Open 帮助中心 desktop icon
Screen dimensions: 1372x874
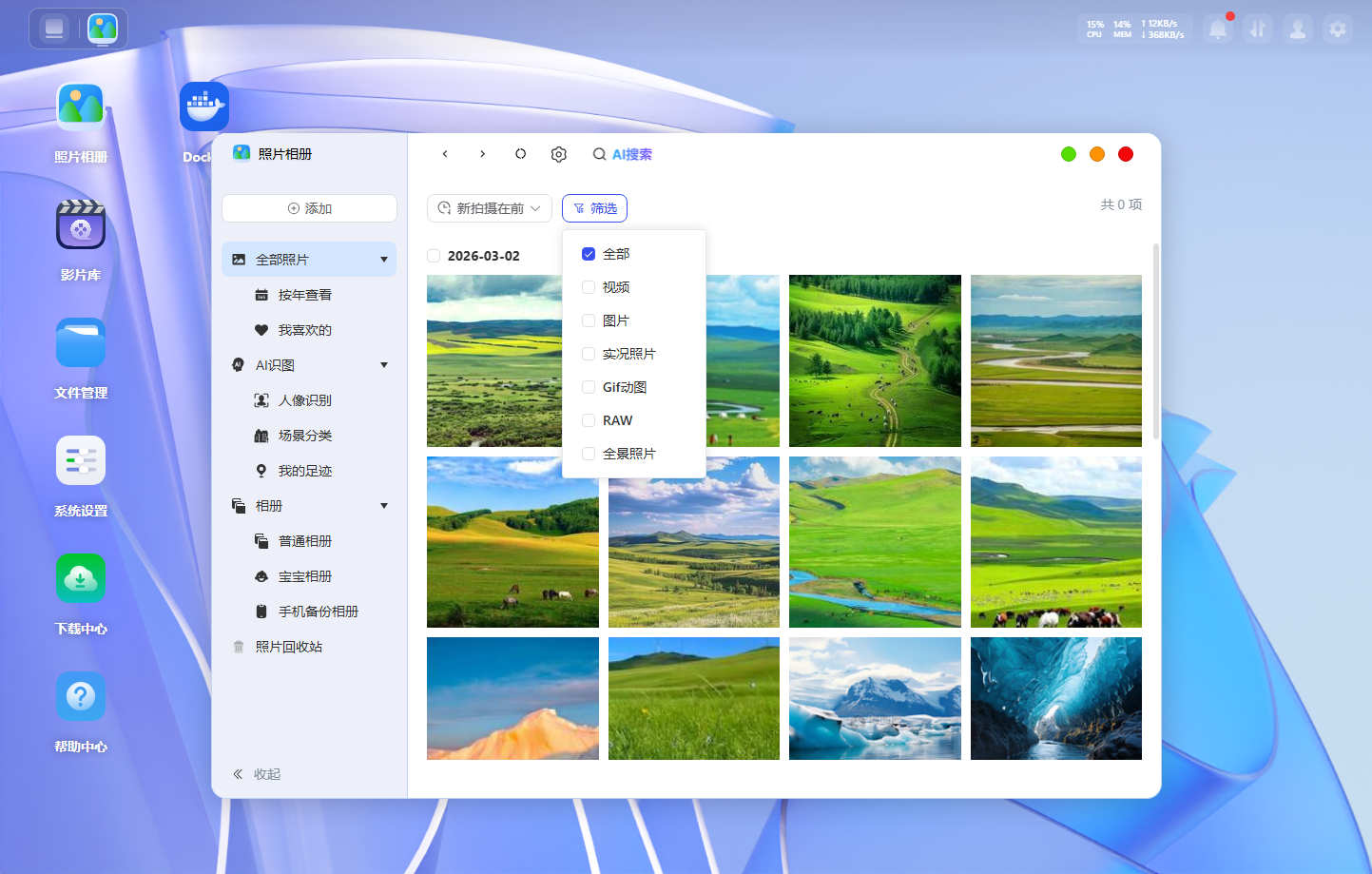[x=81, y=696]
